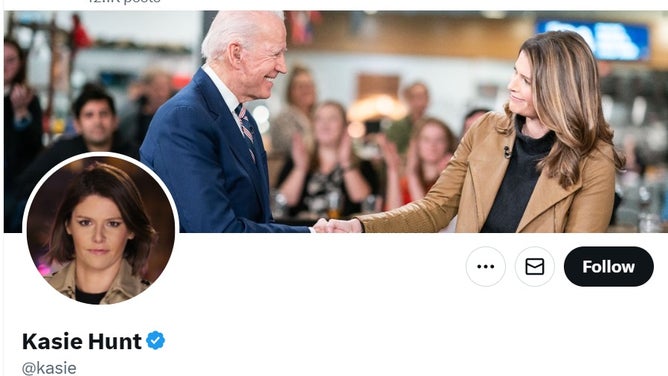This screenshot has height=376, width=668.
Task: Click the handshake in the banner photo
Action: click(337, 225)
